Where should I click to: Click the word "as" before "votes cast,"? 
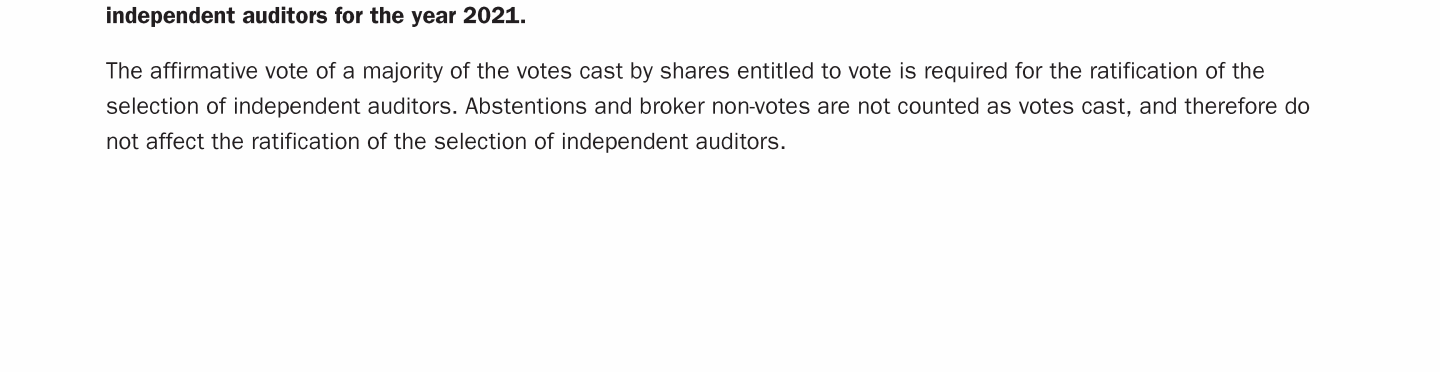pyautogui.click(x=999, y=106)
